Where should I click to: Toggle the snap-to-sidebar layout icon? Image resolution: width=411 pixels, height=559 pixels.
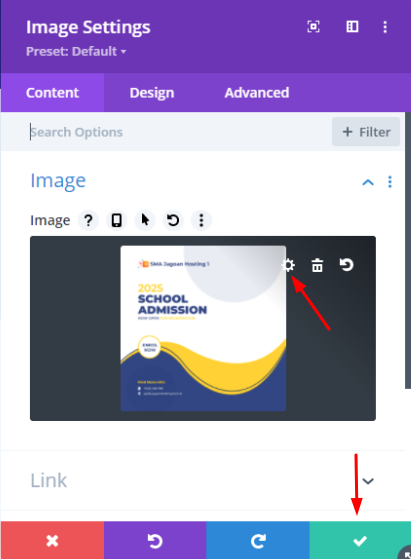coord(352,27)
